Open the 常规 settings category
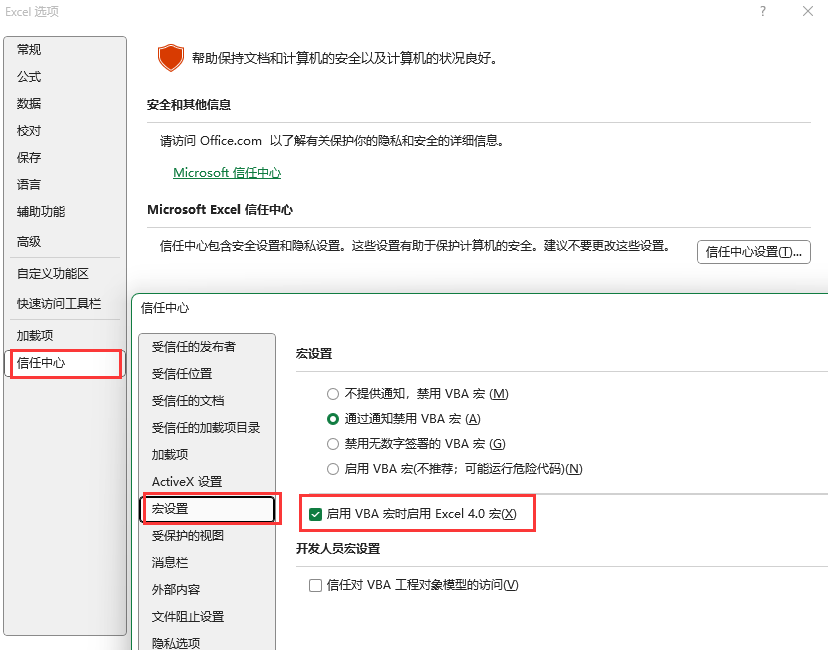828x650 pixels. coord(29,49)
